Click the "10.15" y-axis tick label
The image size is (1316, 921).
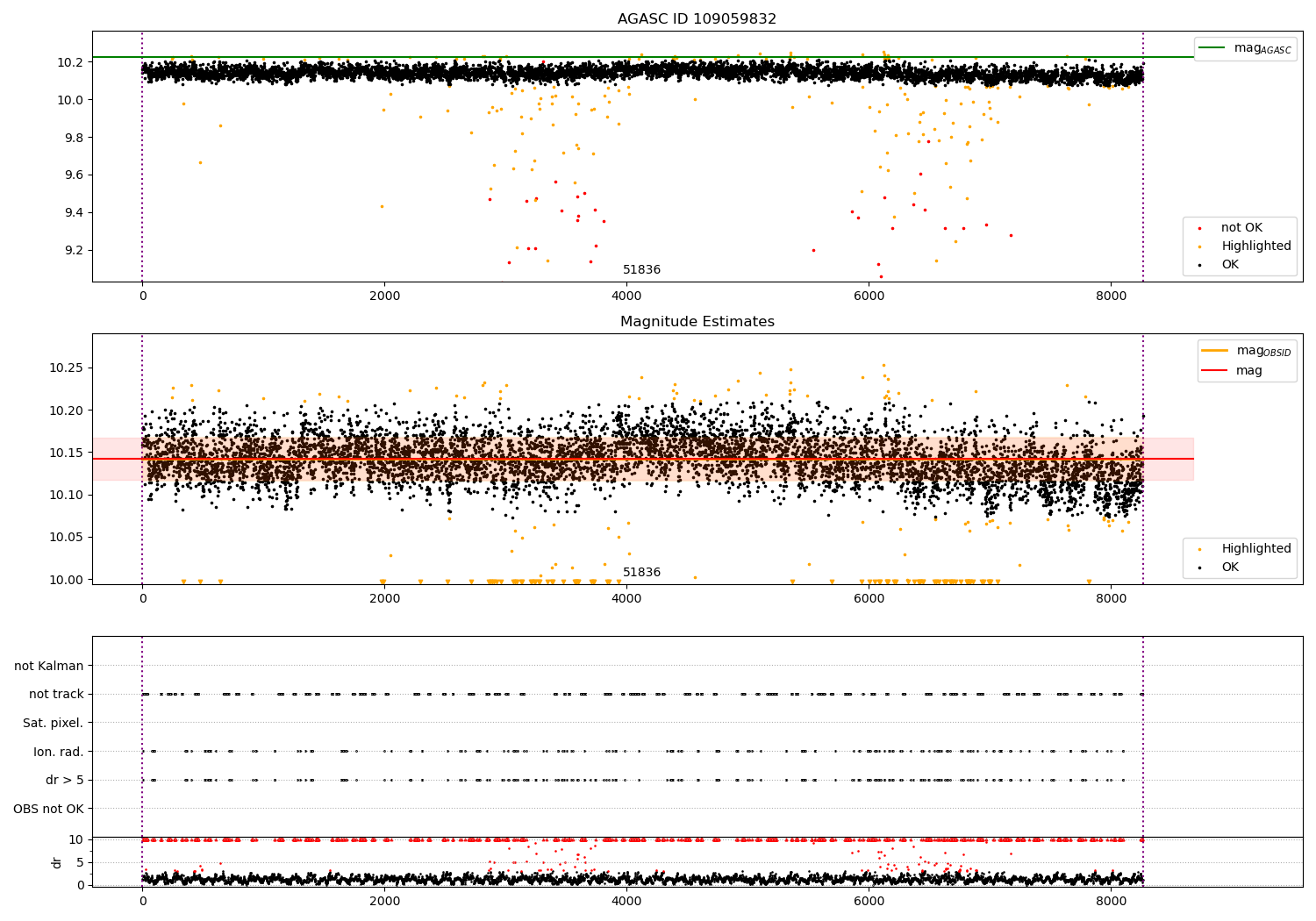click(x=67, y=453)
